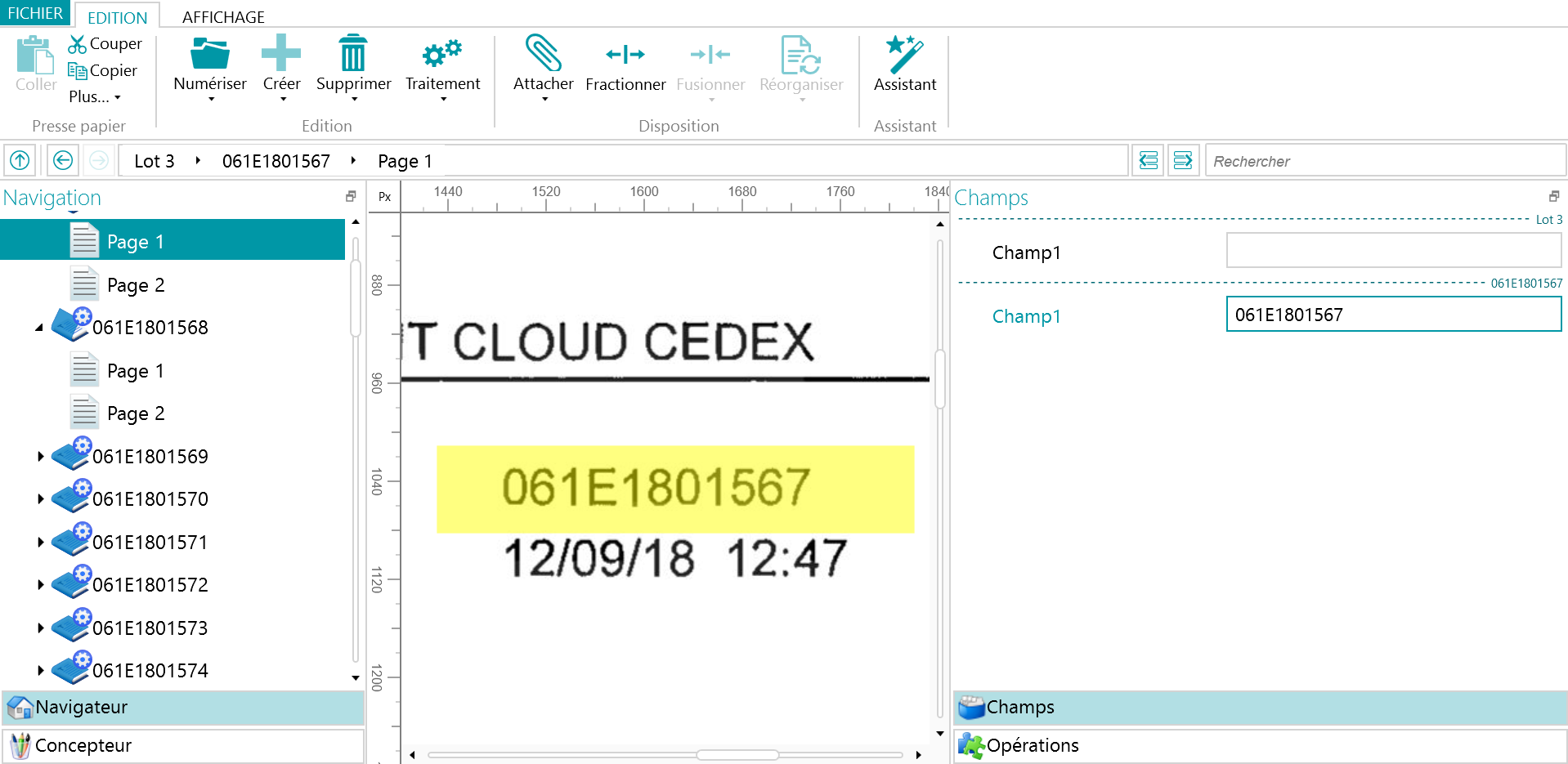Viewport: 1568px width, 764px height.
Task: Launch the Assistant wizard wand
Action: pos(904,55)
